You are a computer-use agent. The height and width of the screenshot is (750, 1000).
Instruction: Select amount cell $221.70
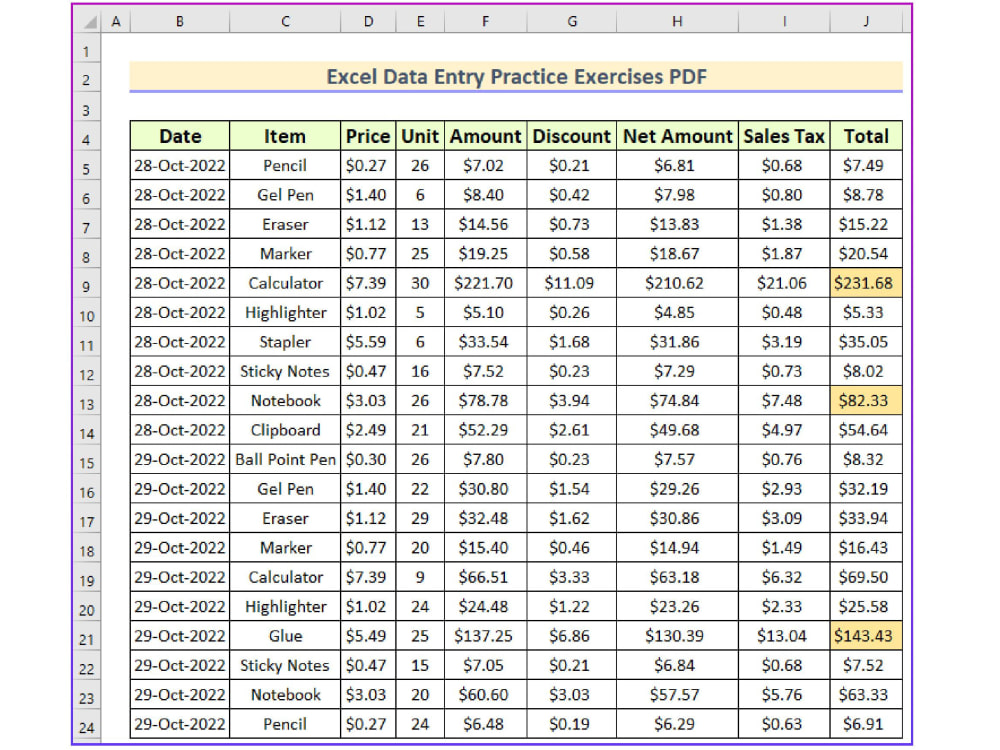(486, 283)
